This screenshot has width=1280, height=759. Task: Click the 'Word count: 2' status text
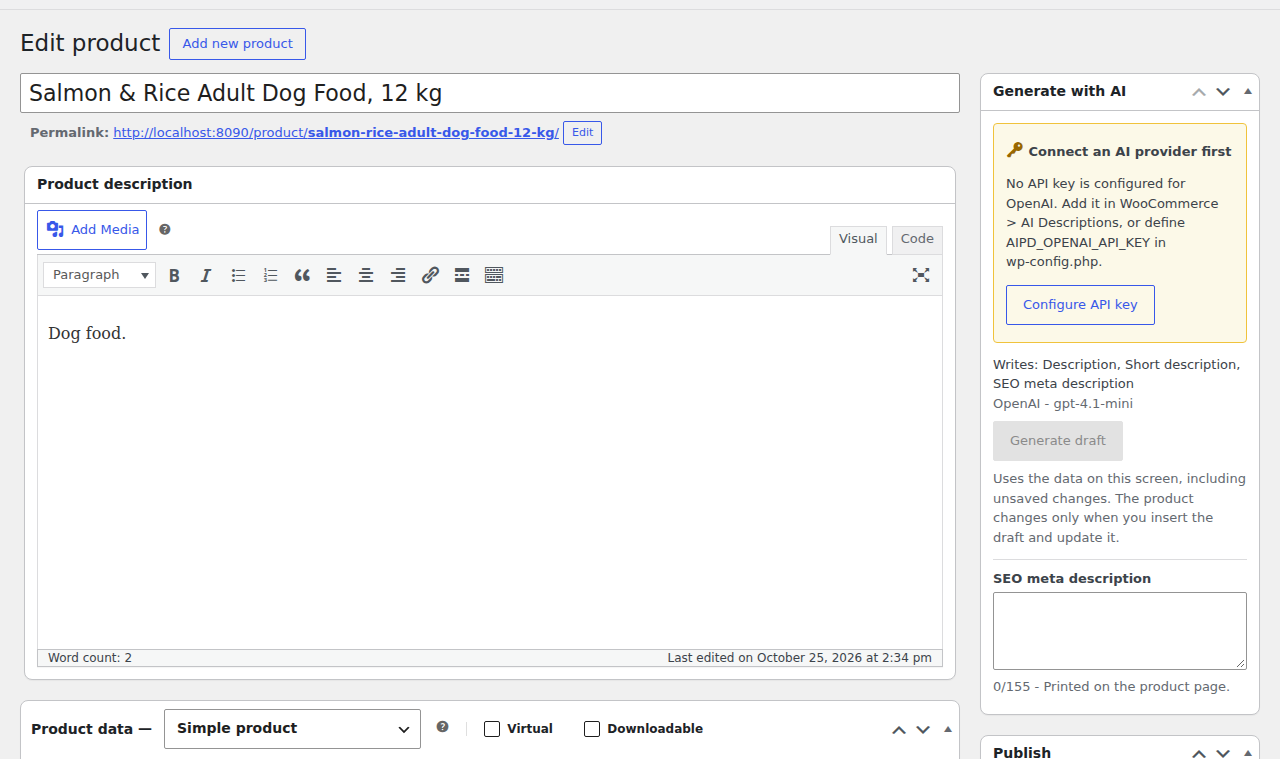[90, 658]
